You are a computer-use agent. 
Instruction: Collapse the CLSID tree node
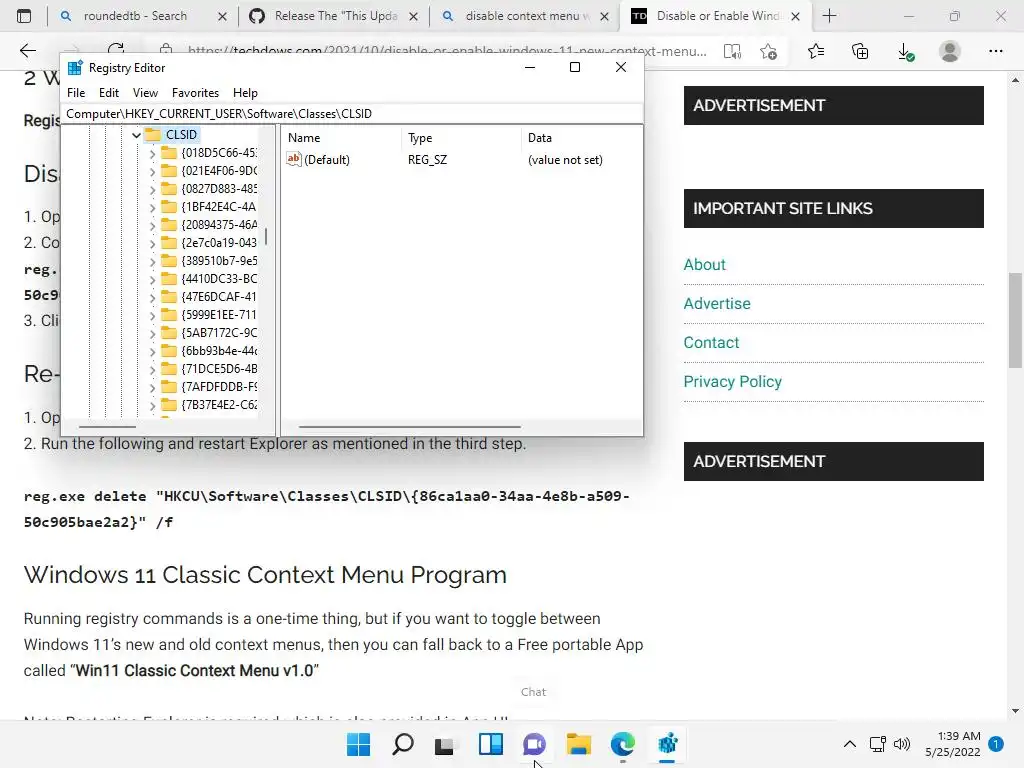136,135
